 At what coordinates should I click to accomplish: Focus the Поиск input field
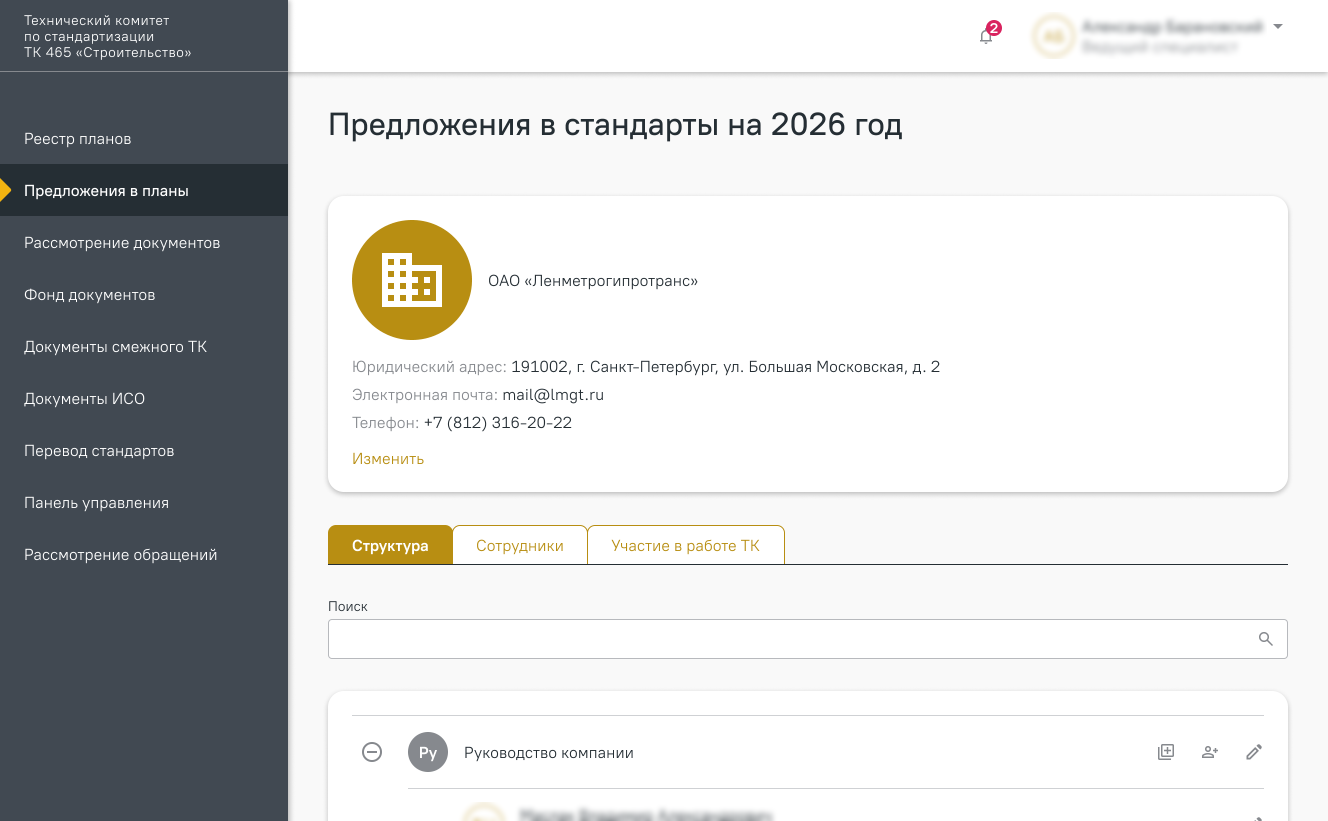pyautogui.click(x=790, y=639)
